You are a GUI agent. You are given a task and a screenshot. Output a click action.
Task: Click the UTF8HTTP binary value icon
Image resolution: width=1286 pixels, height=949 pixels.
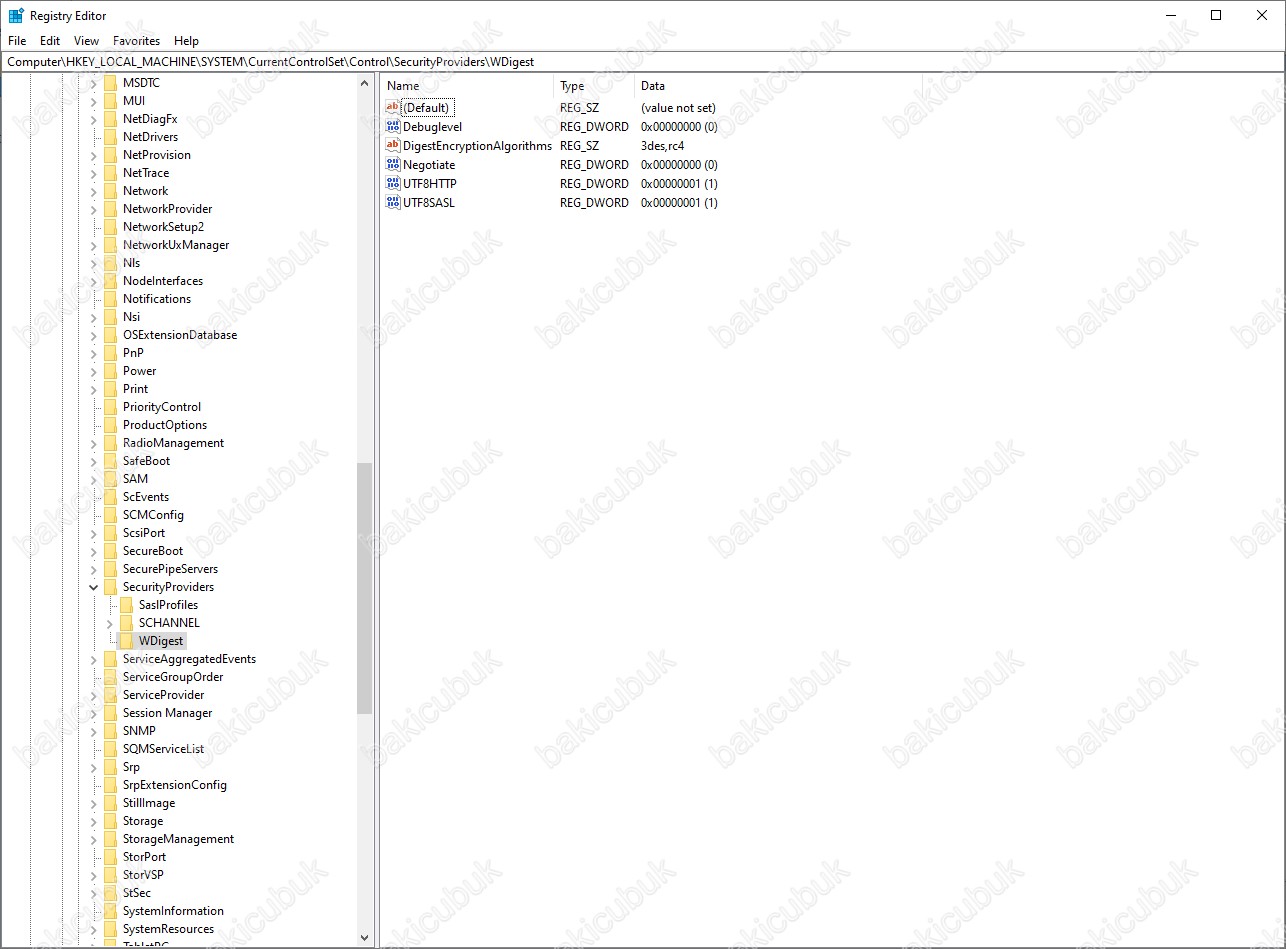[x=392, y=184]
